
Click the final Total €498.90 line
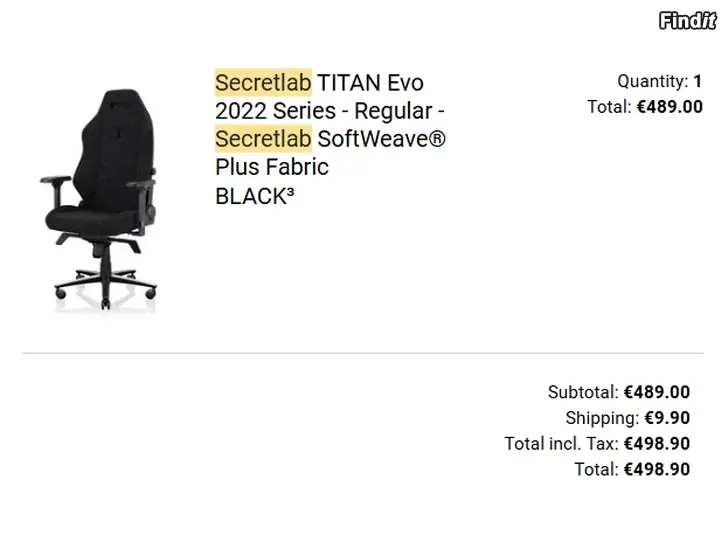coord(632,469)
